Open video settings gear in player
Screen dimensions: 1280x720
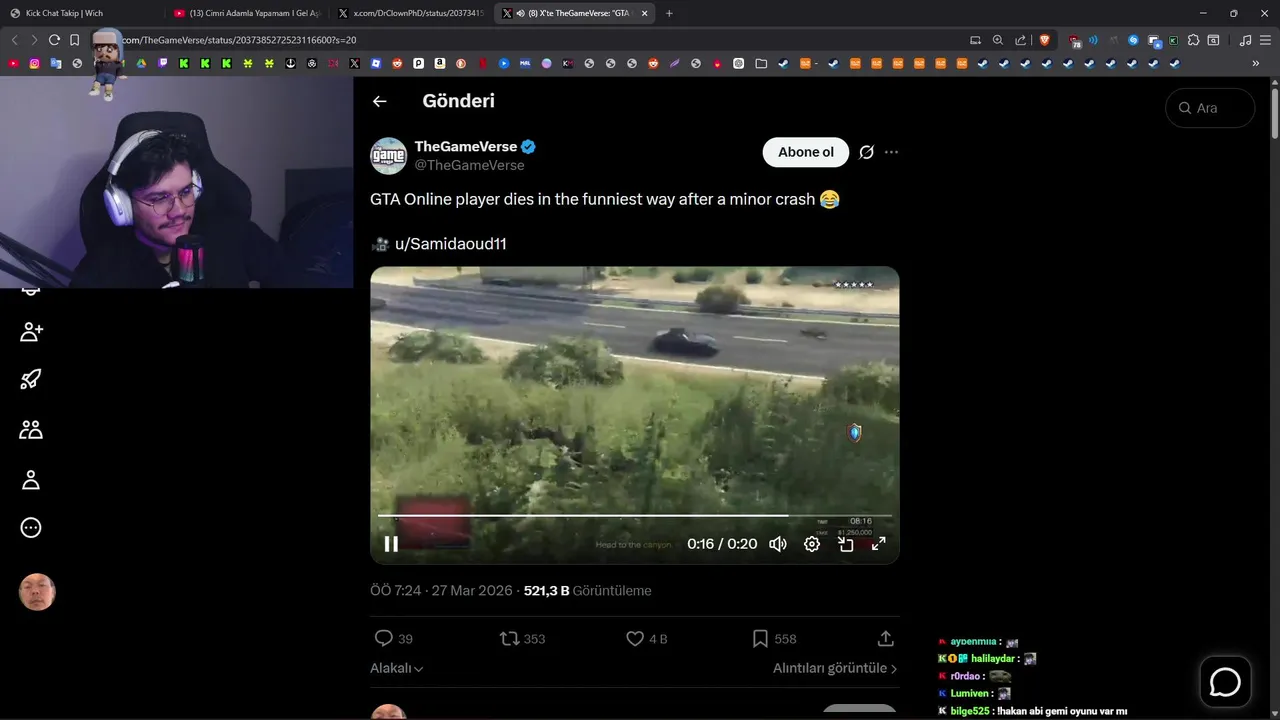[x=812, y=544]
